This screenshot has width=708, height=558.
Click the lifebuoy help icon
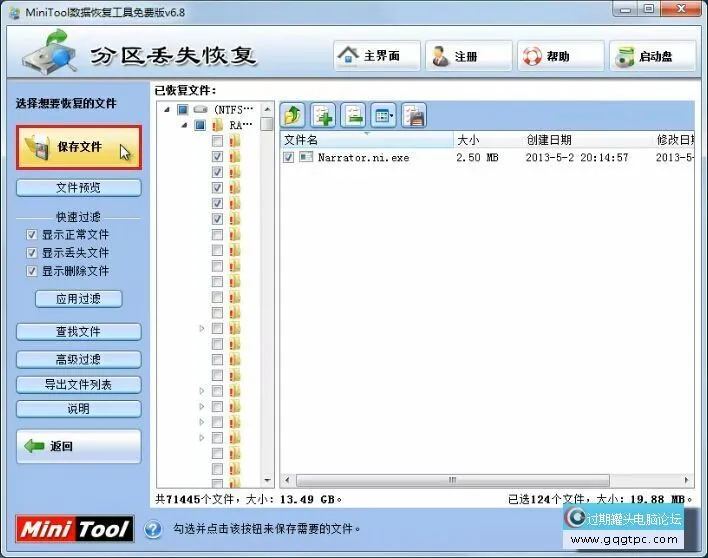pyautogui.click(x=532, y=56)
